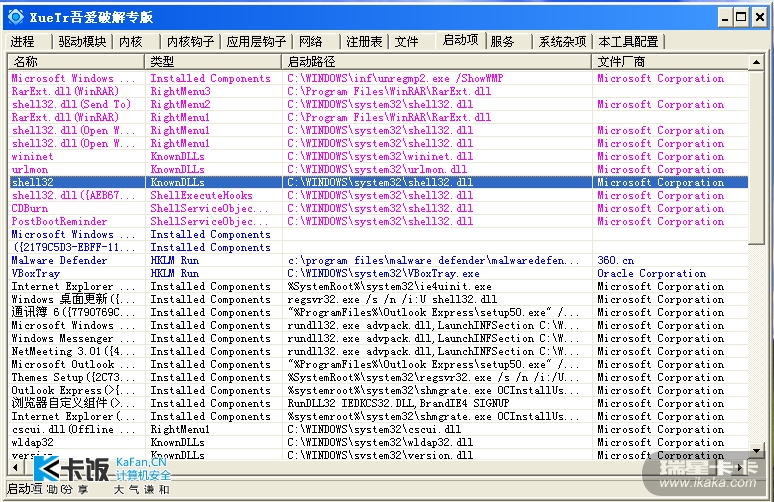Select the Malware Defender startup entry
This screenshot has height=502, width=774.
coord(378,260)
